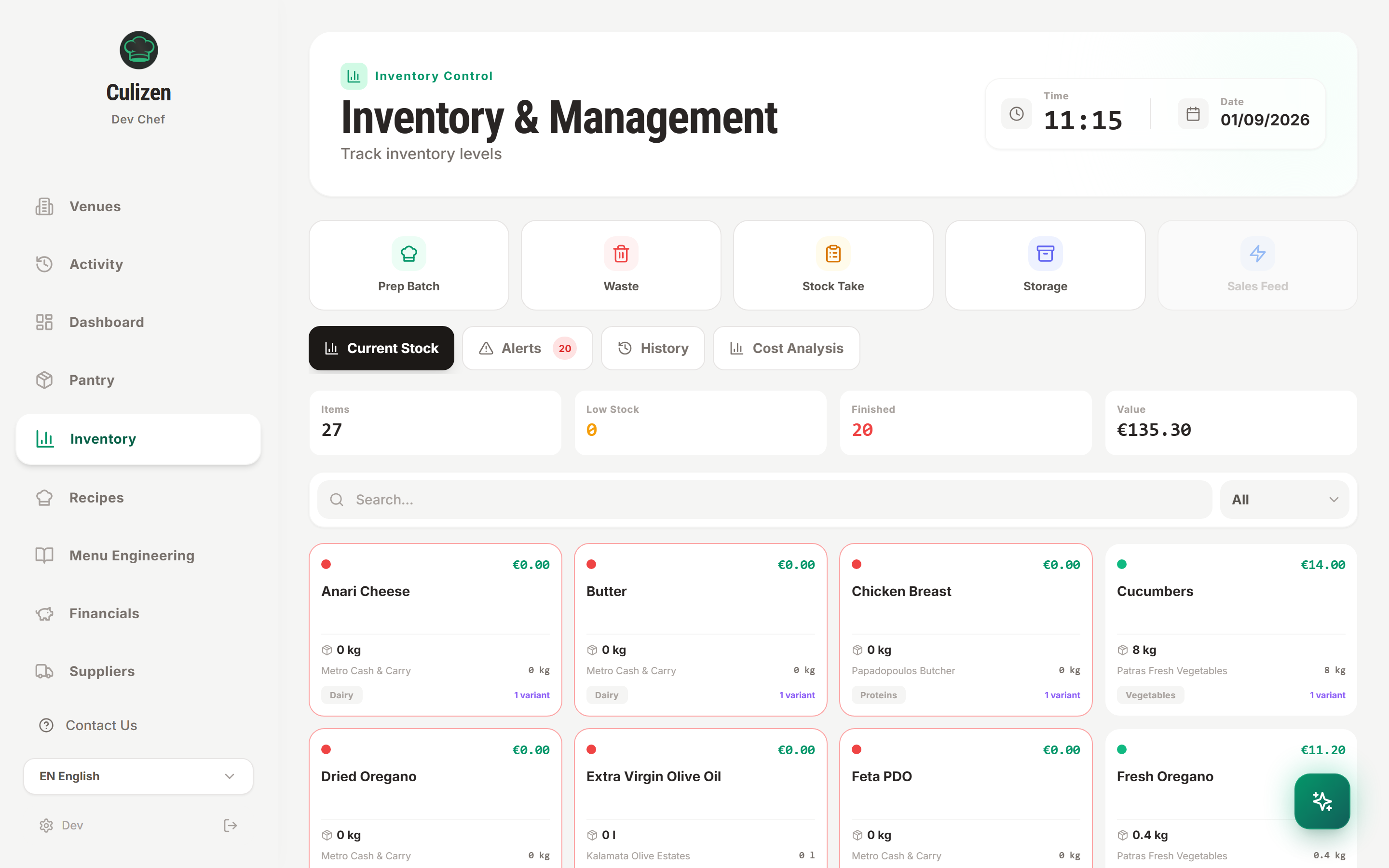This screenshot has width=1389, height=868.
Task: Click the red status dot on Butter
Action: [x=591, y=564]
